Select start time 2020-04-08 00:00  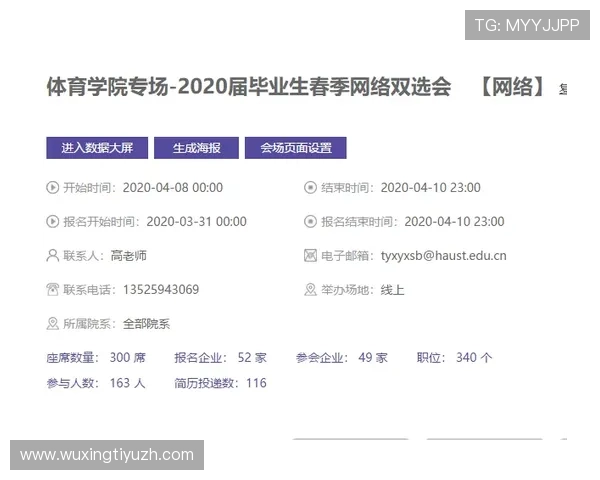[x=173, y=188]
